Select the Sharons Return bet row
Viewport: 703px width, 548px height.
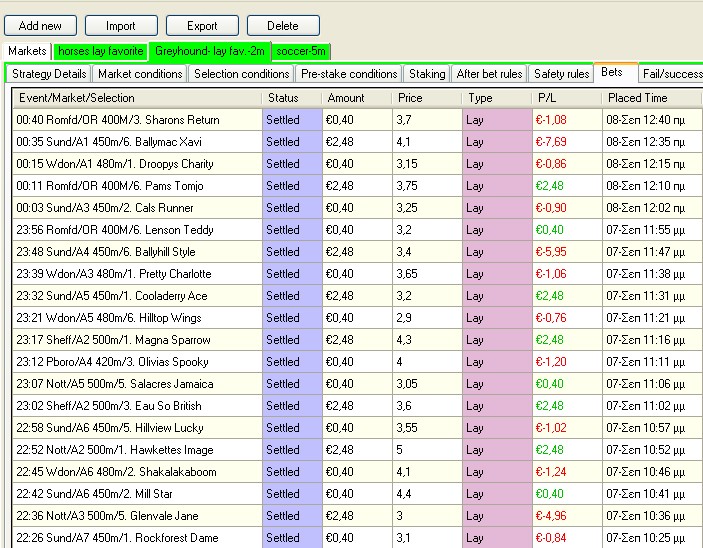357,120
